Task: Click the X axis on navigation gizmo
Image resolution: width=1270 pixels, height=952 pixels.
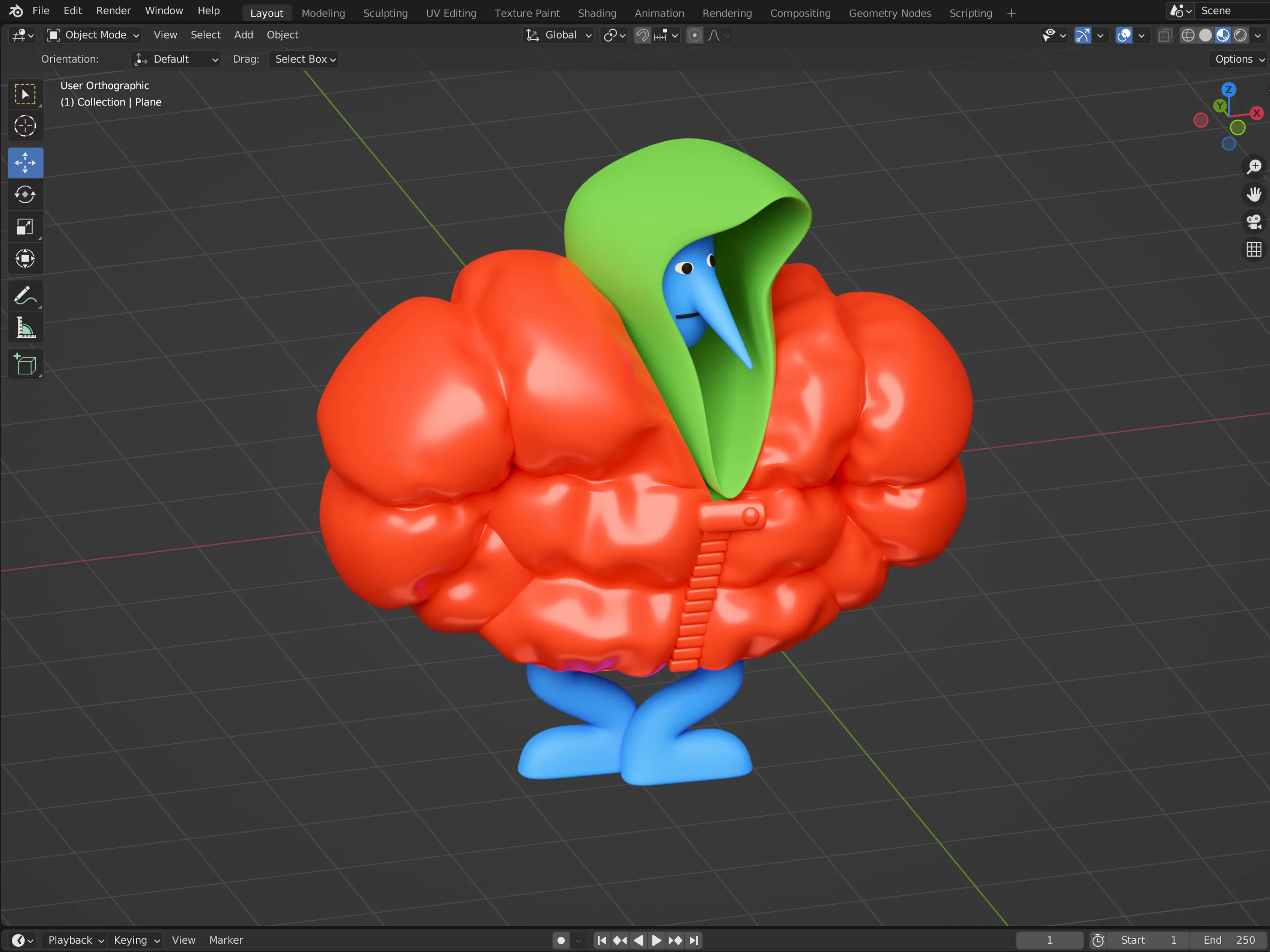Action: coord(1256,113)
